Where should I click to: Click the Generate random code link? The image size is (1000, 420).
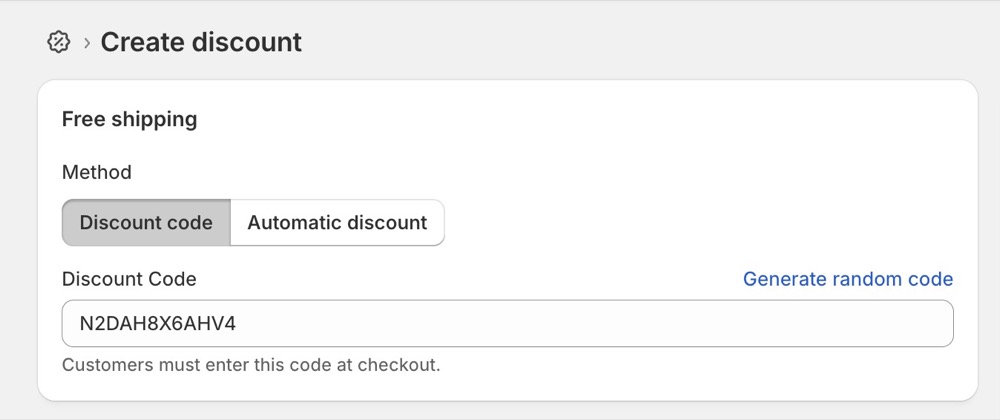point(847,279)
